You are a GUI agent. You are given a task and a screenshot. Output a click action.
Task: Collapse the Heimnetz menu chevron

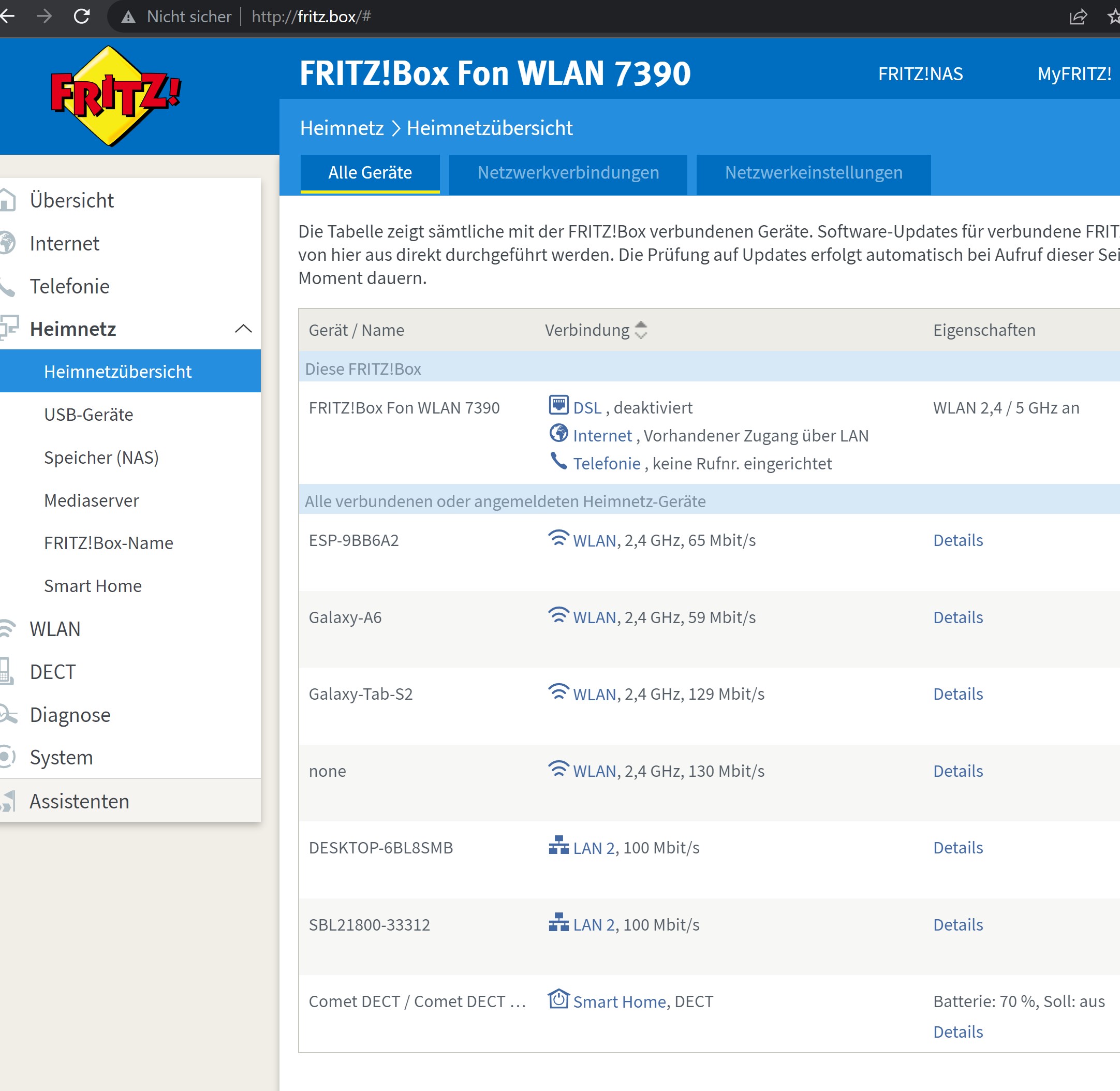243,329
